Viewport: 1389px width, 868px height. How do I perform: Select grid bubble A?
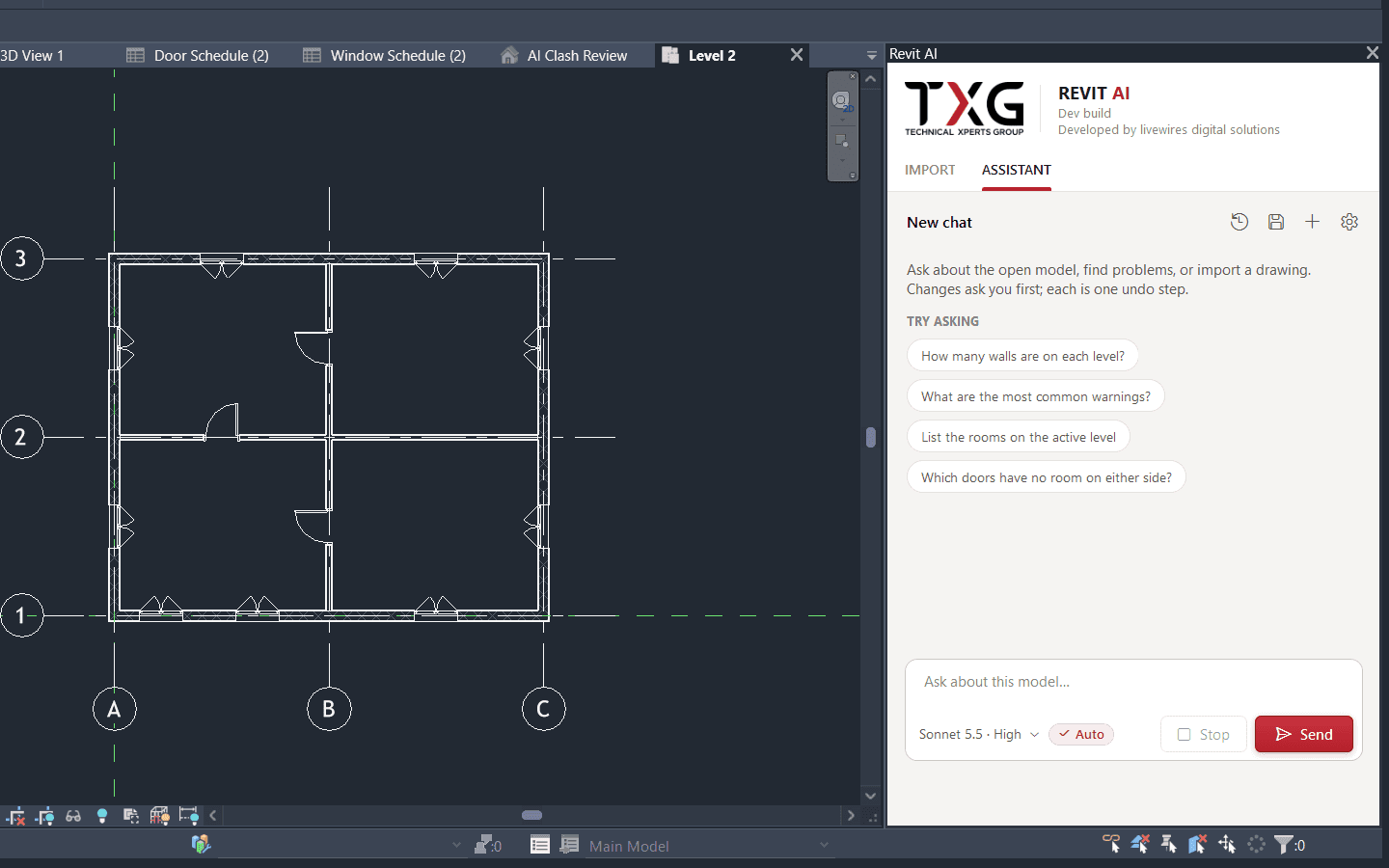click(115, 709)
